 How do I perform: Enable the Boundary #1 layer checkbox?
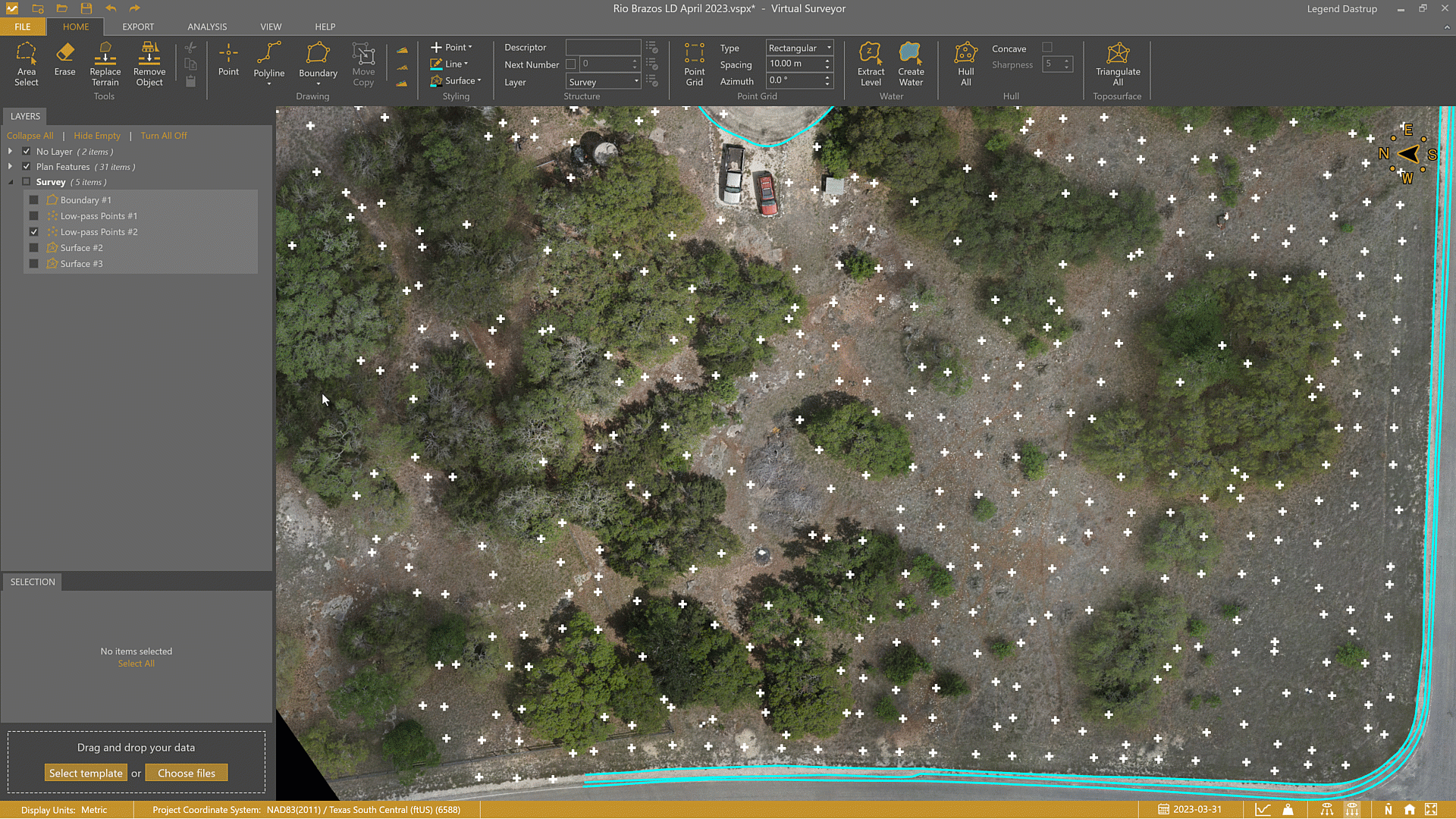pyautogui.click(x=33, y=200)
